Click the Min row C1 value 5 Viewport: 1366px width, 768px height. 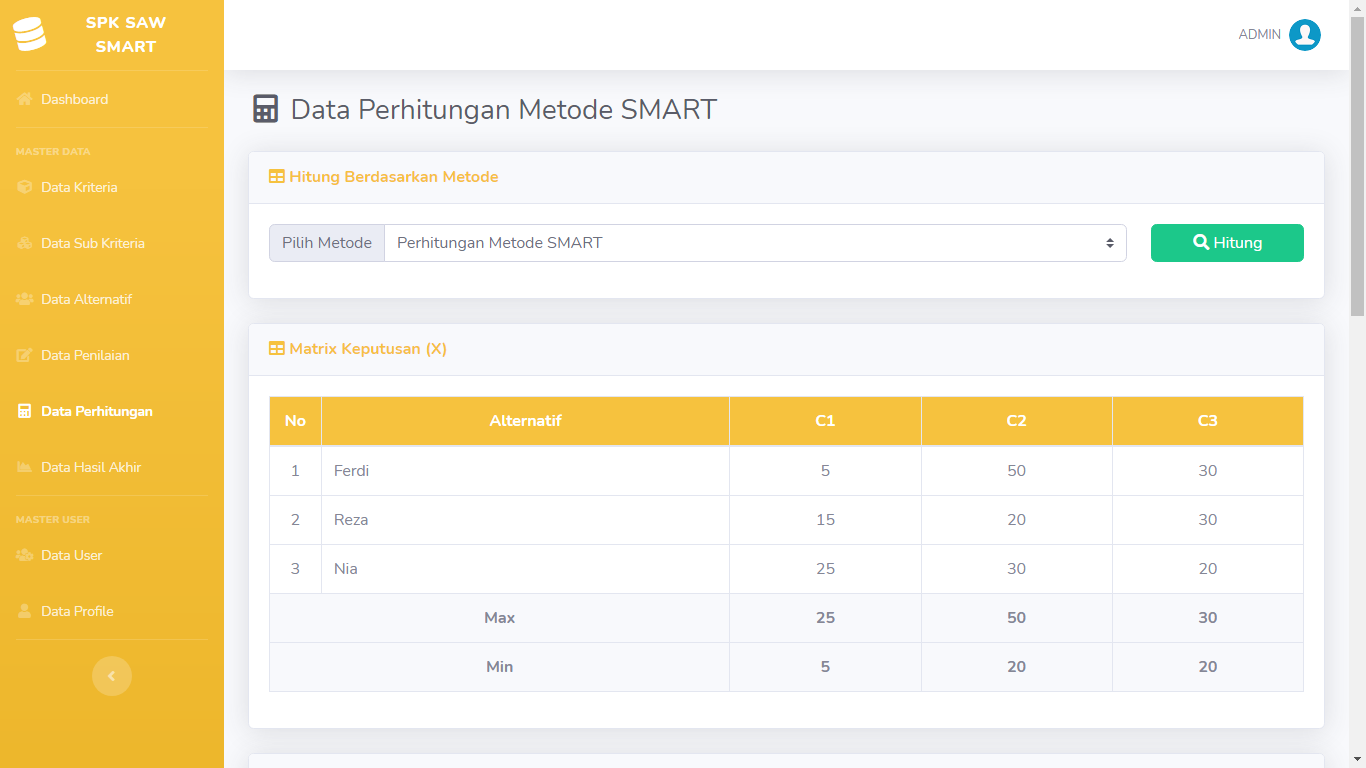[825, 667]
